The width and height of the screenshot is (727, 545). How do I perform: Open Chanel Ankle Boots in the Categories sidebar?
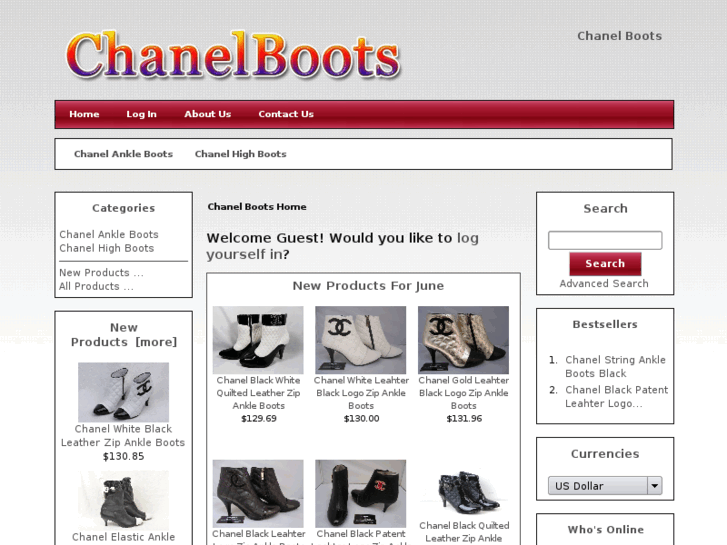109,234
